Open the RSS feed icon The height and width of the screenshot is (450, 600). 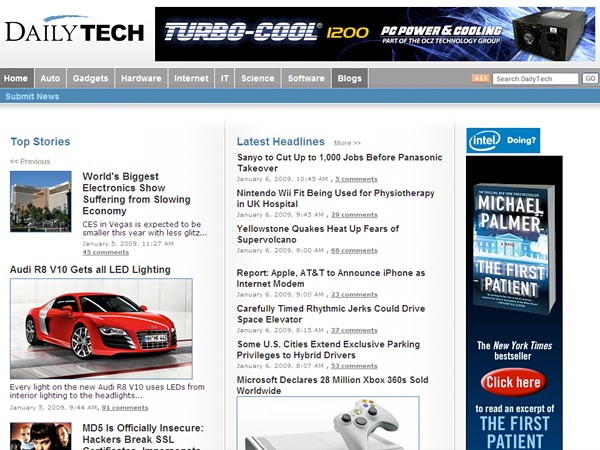[x=481, y=78]
